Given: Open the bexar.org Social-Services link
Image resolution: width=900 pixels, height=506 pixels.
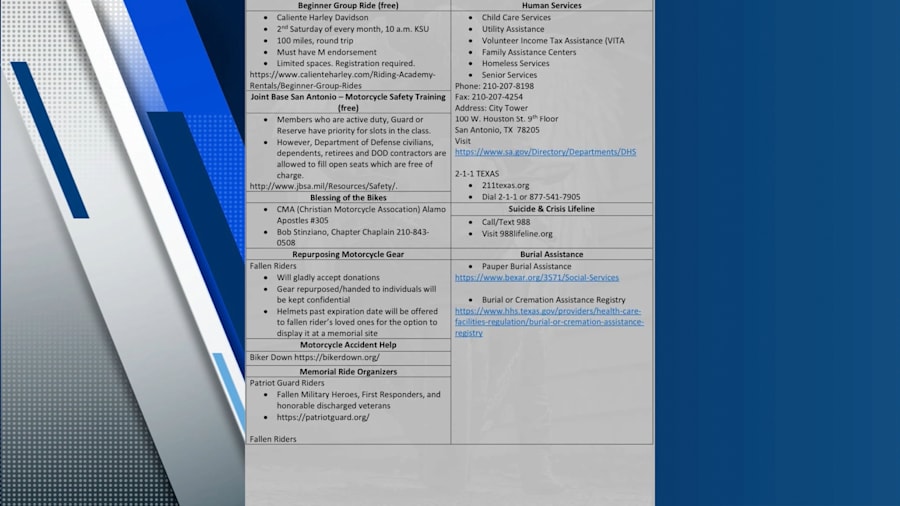Looking at the screenshot, I should point(537,278).
